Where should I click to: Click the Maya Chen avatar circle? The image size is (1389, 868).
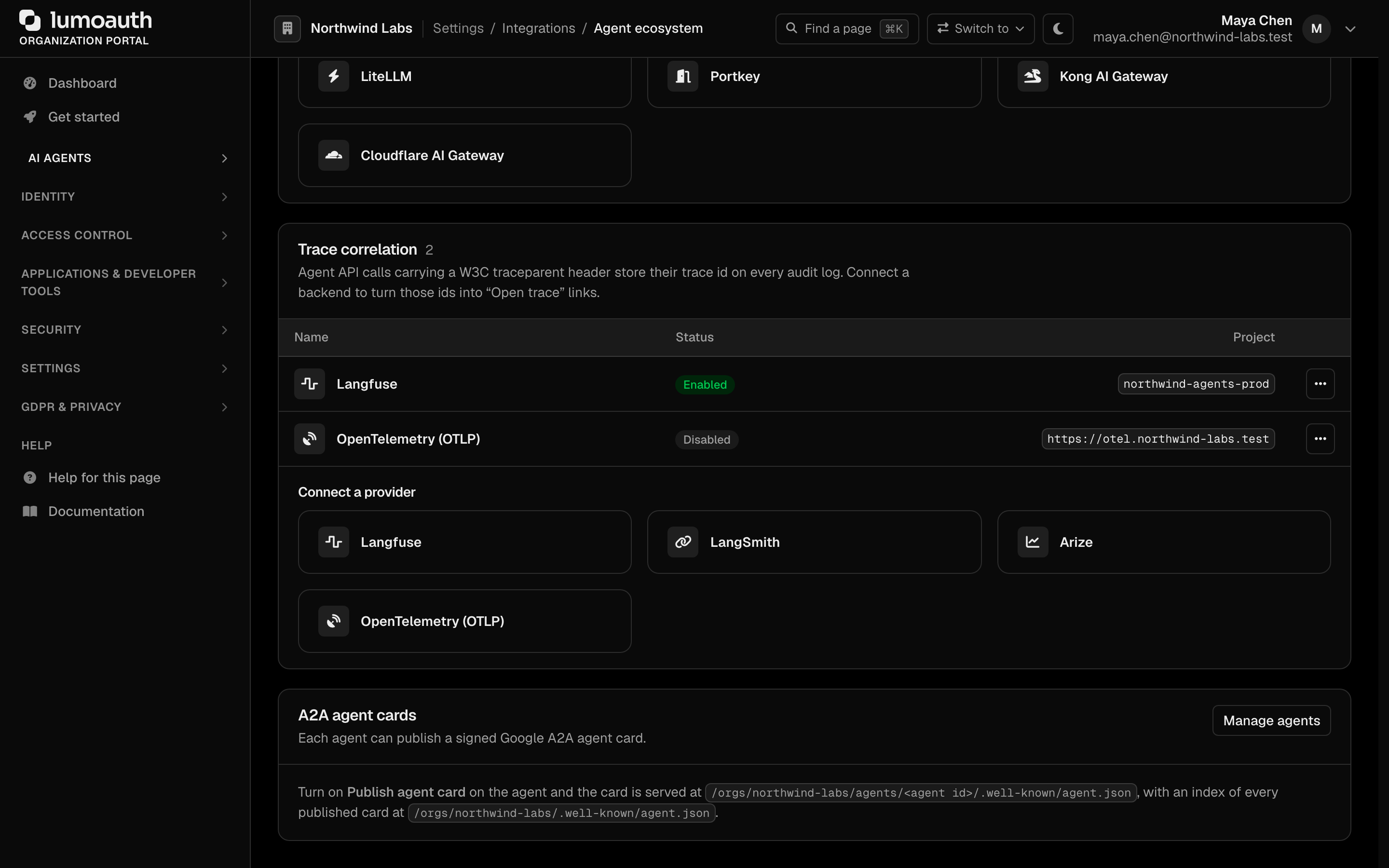pyautogui.click(x=1316, y=29)
